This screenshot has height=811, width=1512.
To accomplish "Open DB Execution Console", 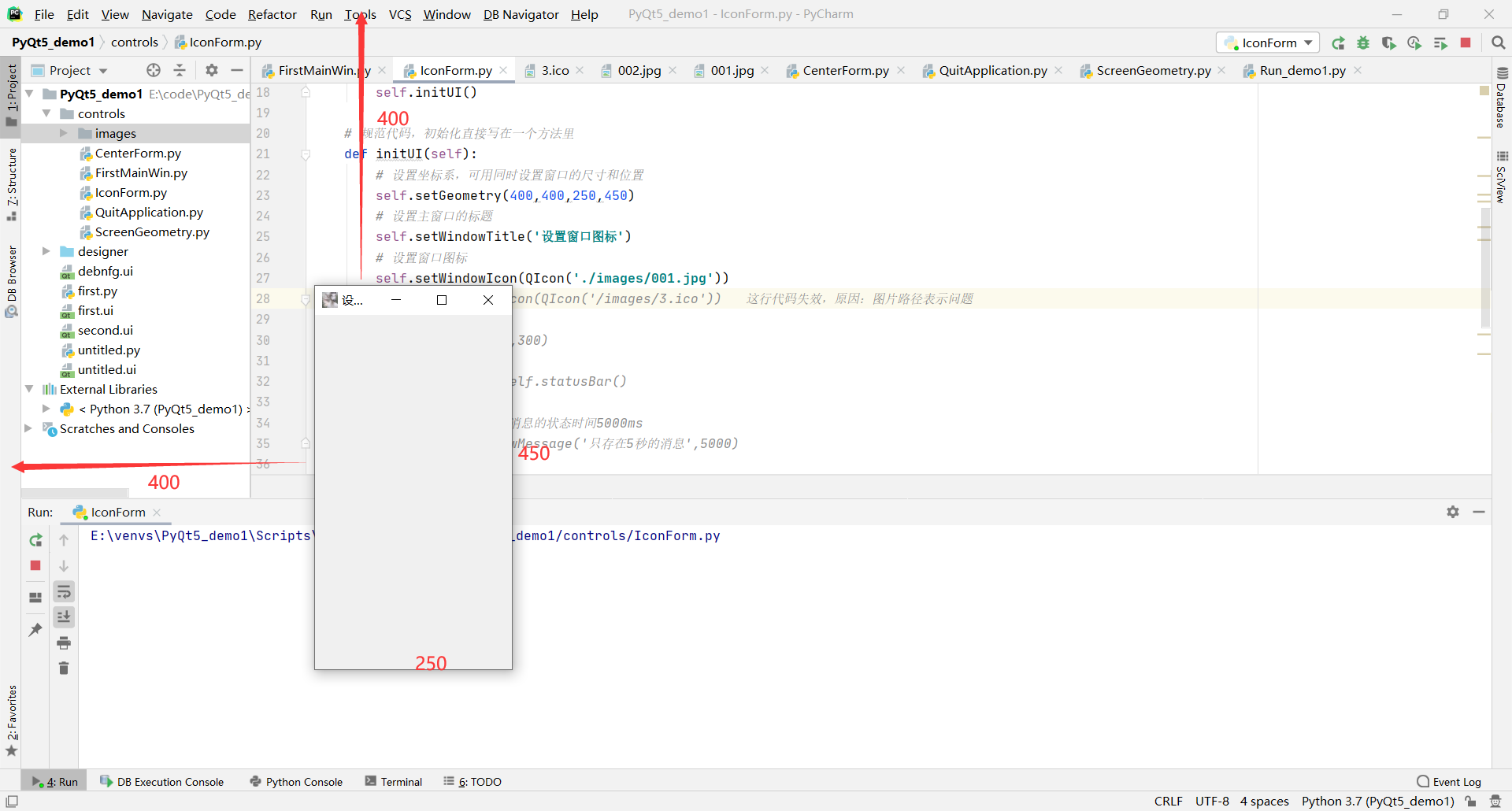I will tap(162, 781).
